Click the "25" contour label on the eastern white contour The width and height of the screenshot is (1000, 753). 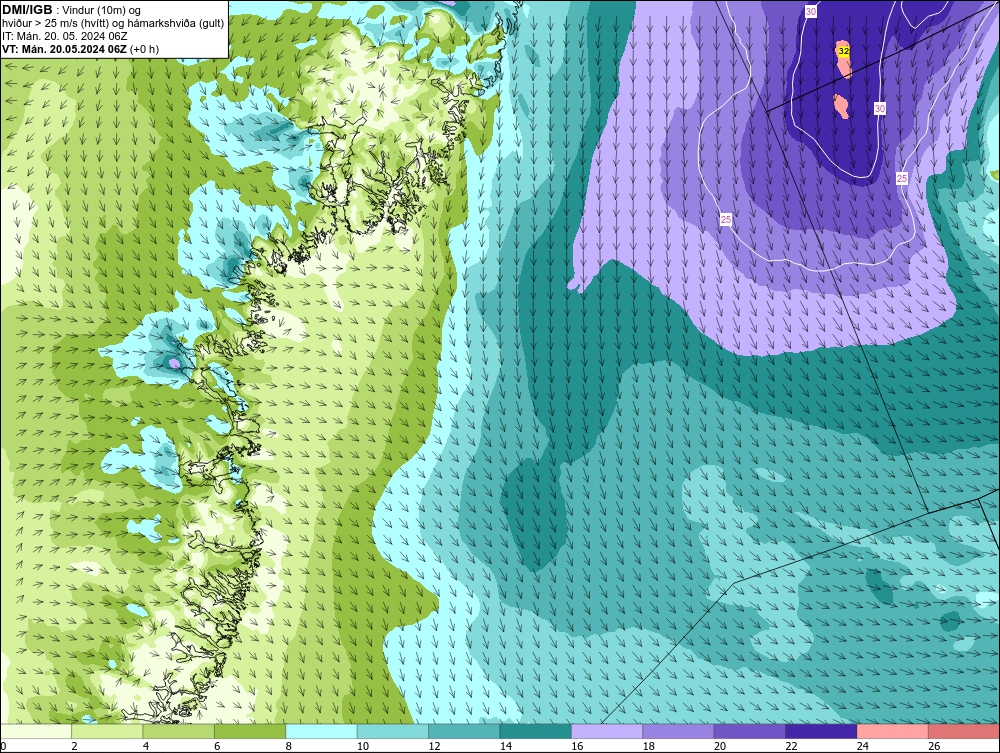tap(902, 179)
